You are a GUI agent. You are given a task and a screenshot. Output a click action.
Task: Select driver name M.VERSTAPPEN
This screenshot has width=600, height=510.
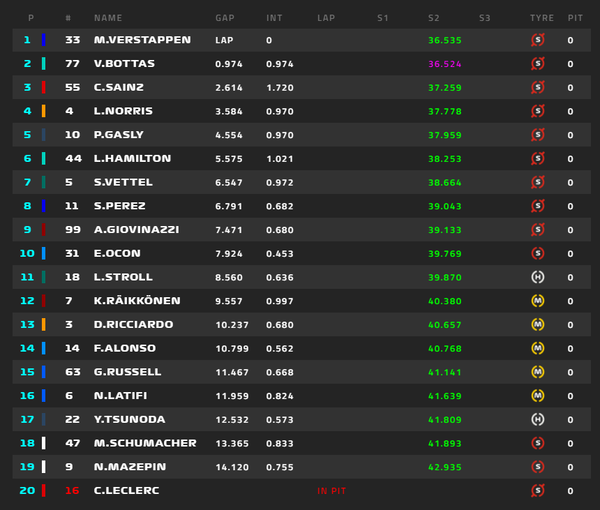[x=142, y=40]
